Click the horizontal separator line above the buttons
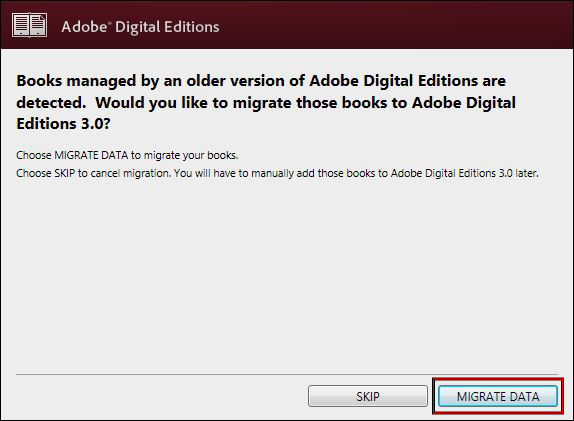574x421 pixels. pos(287,375)
